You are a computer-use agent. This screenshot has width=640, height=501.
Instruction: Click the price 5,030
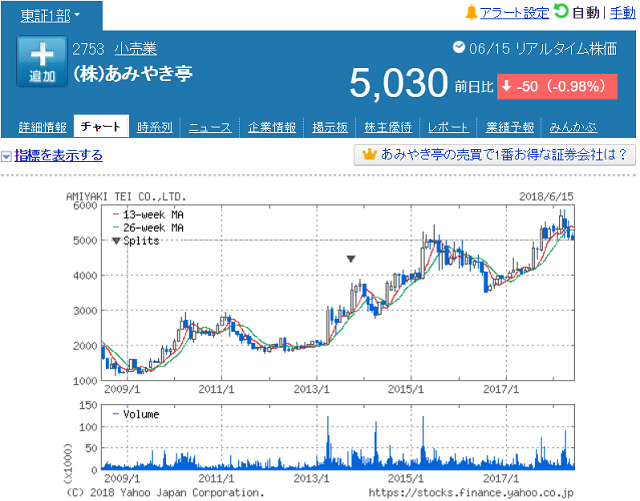point(399,83)
